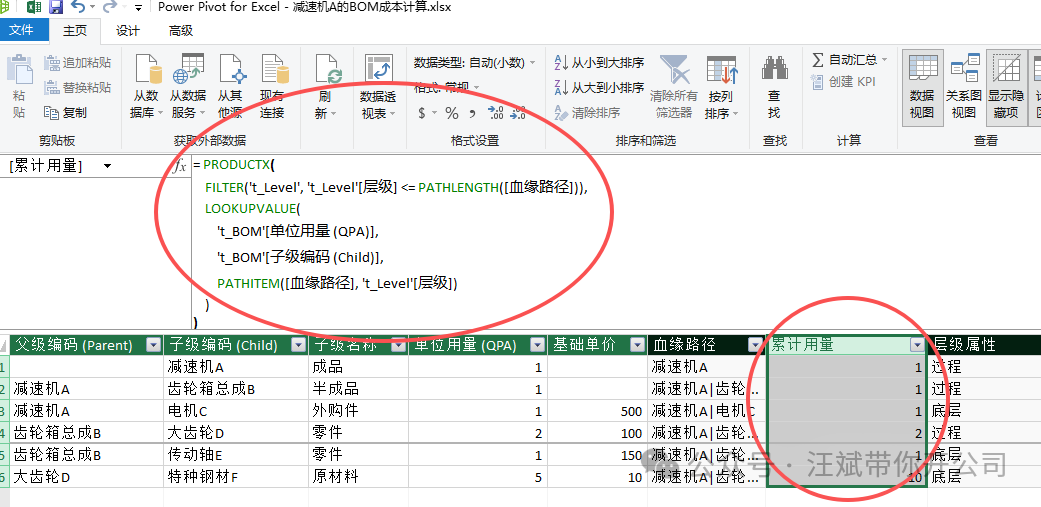Click the percent format style button

coord(452,113)
